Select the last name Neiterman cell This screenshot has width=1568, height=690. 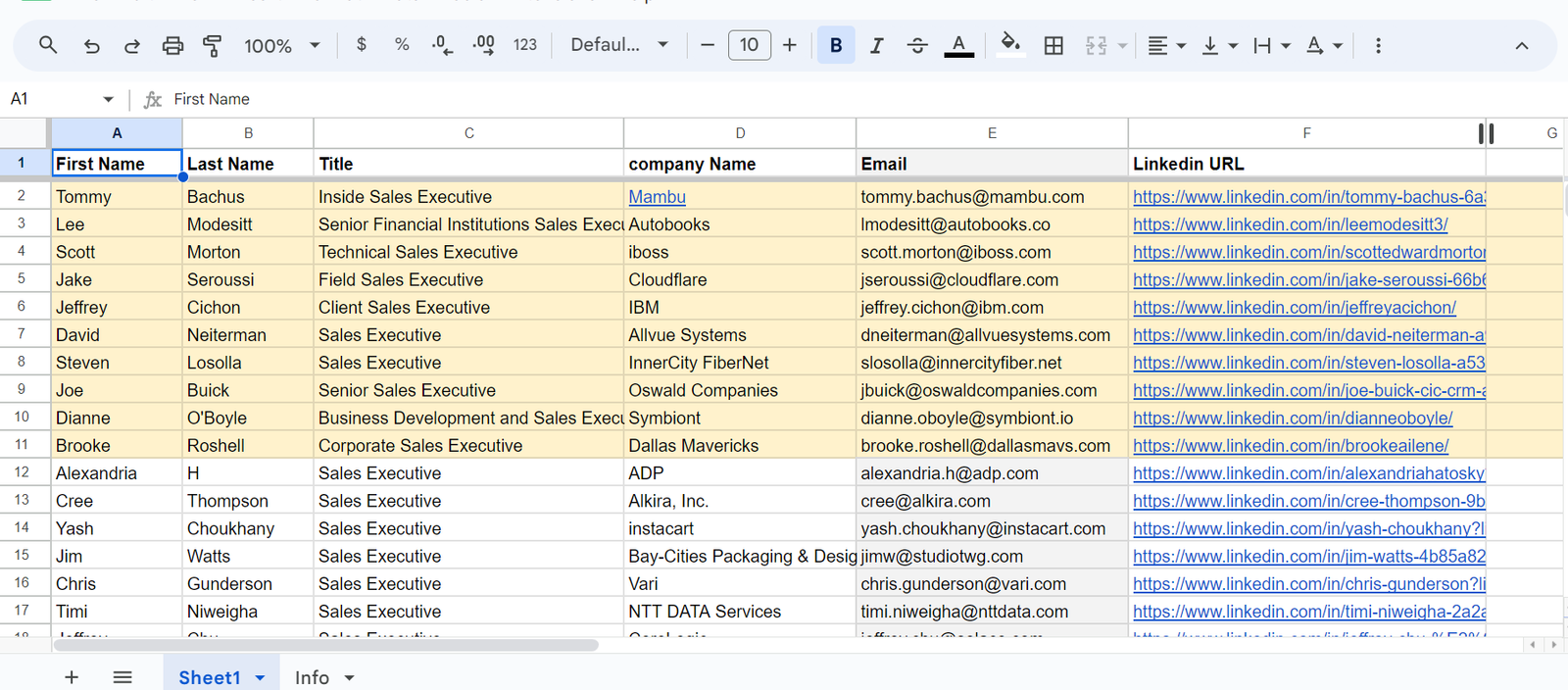[x=248, y=335]
